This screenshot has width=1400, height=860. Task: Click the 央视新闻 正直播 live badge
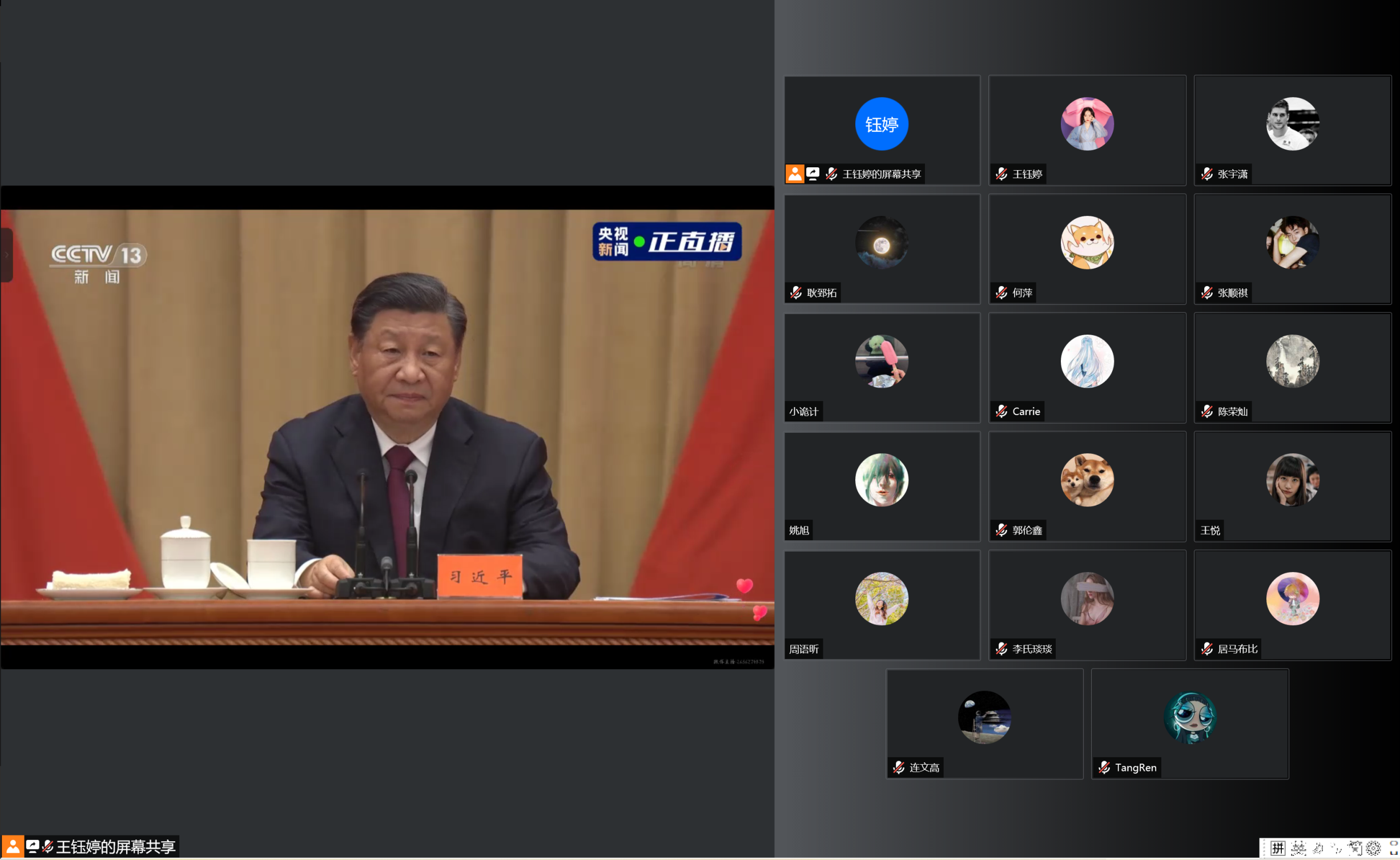pos(666,242)
